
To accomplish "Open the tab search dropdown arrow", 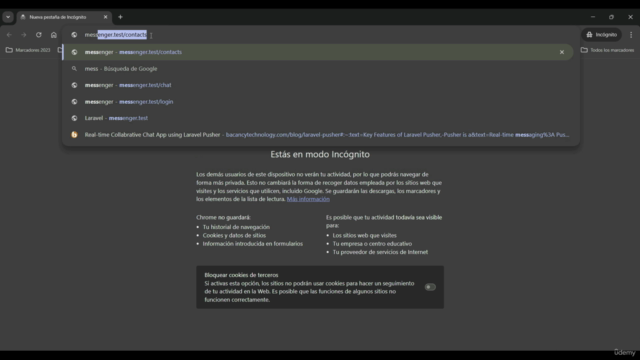I will coord(8,17).
